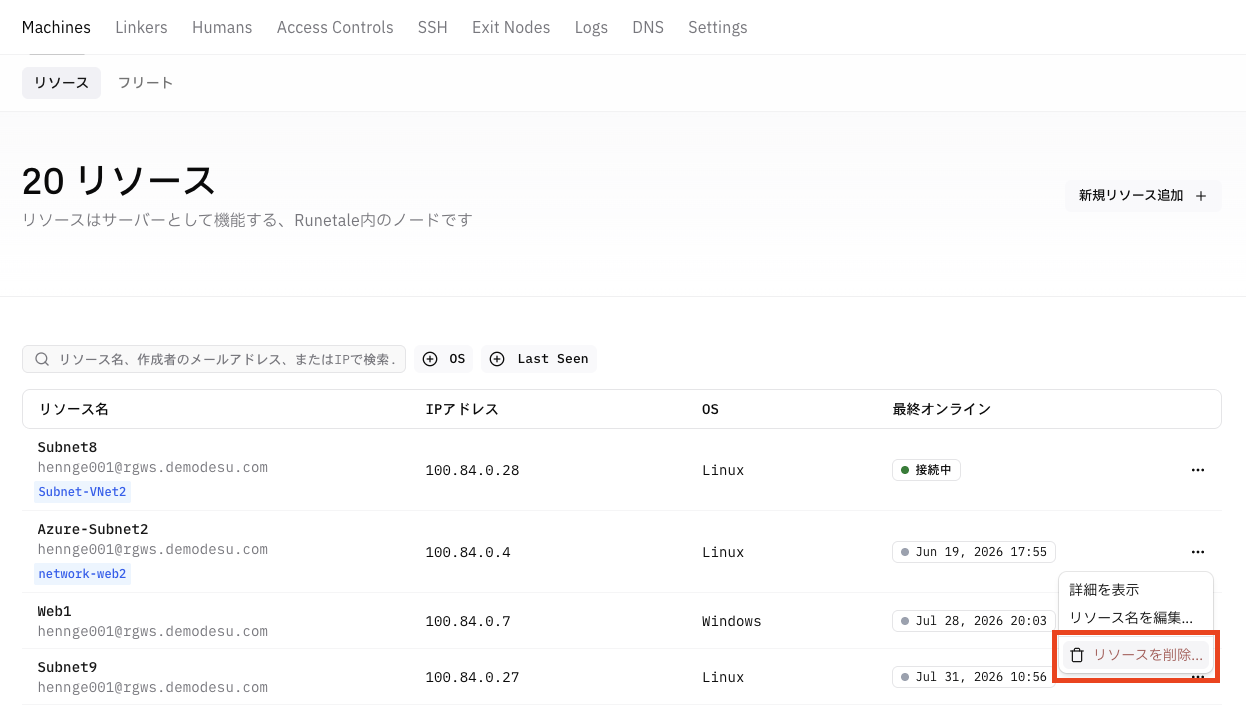The height and width of the screenshot is (715, 1246).
Task: Click the Windows OS cell for Web1
Action: [732, 621]
